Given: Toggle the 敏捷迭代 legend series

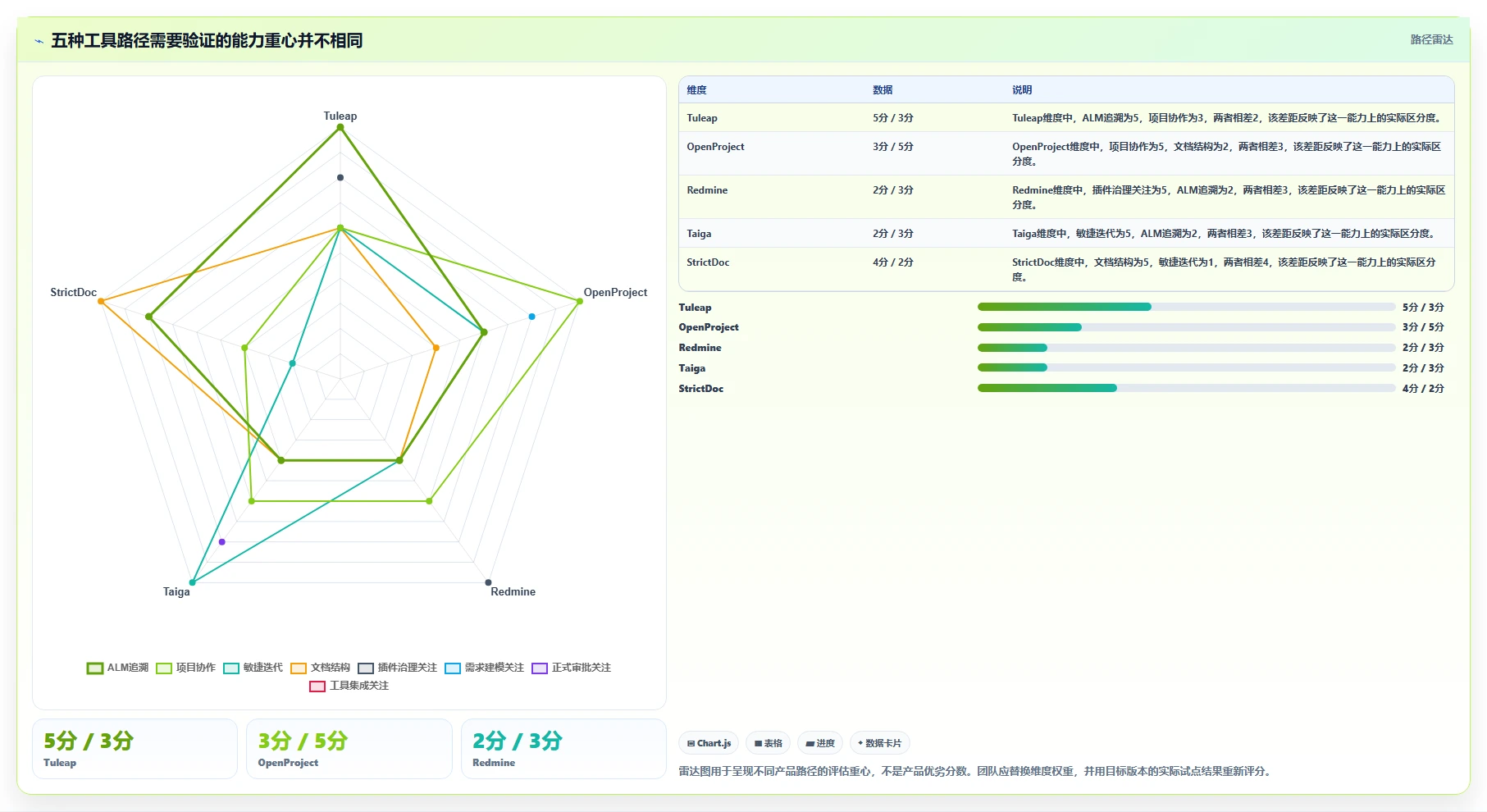Looking at the screenshot, I should (x=253, y=668).
